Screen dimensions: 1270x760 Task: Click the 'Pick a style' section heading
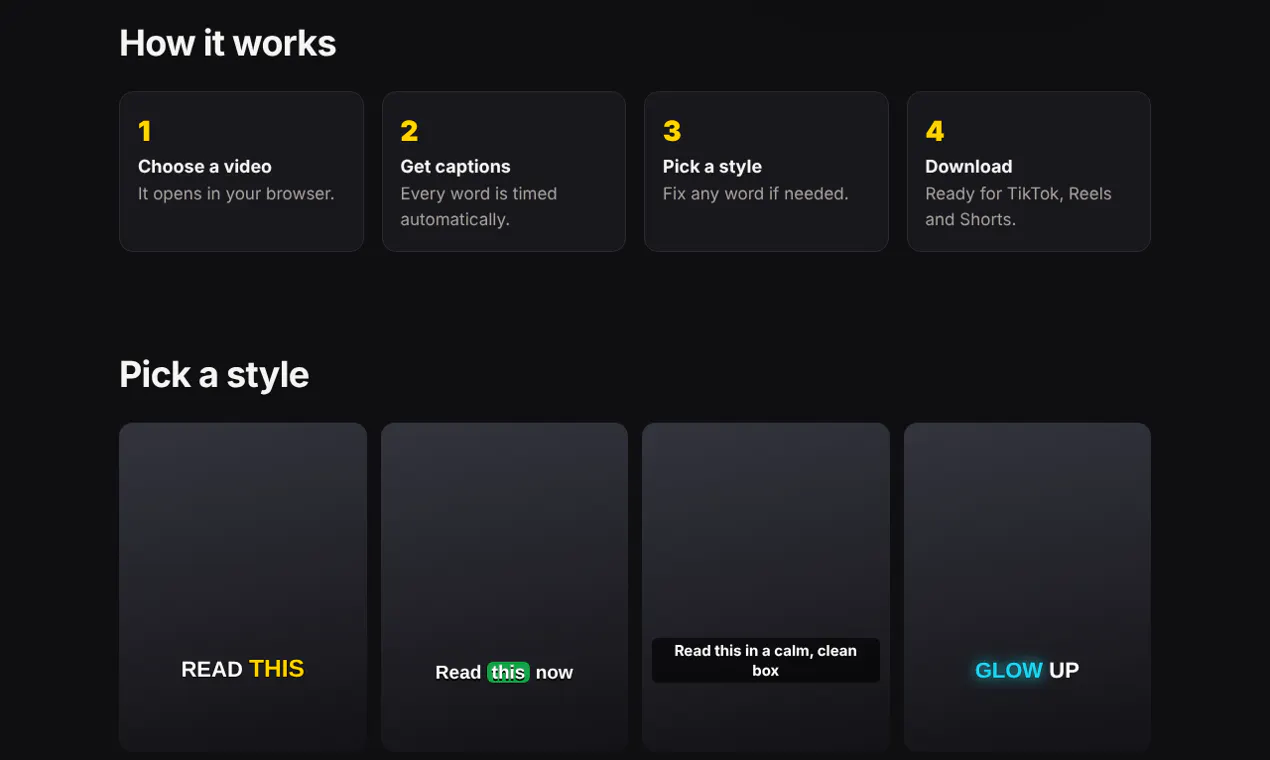click(214, 375)
